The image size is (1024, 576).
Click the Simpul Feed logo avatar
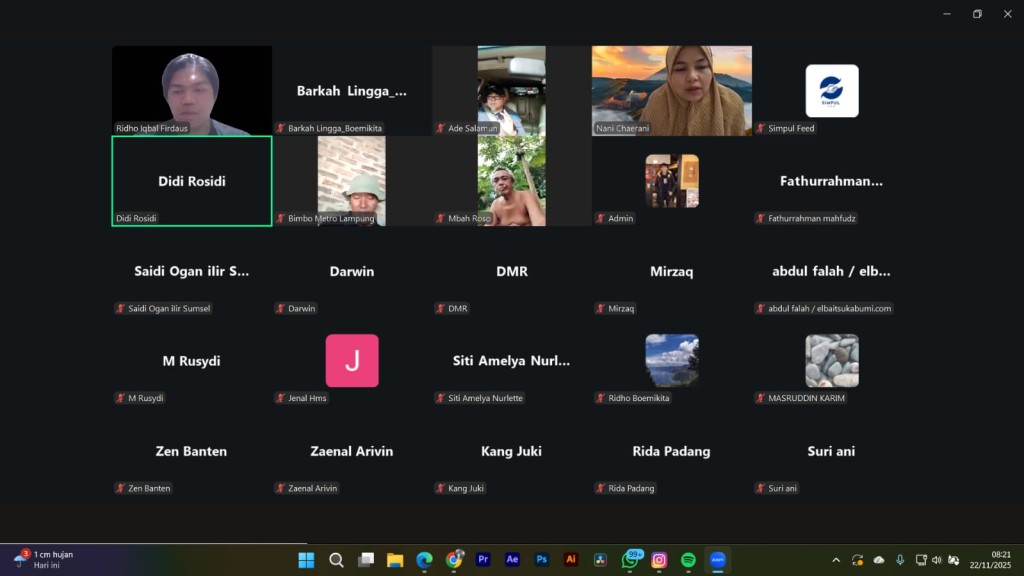831,91
